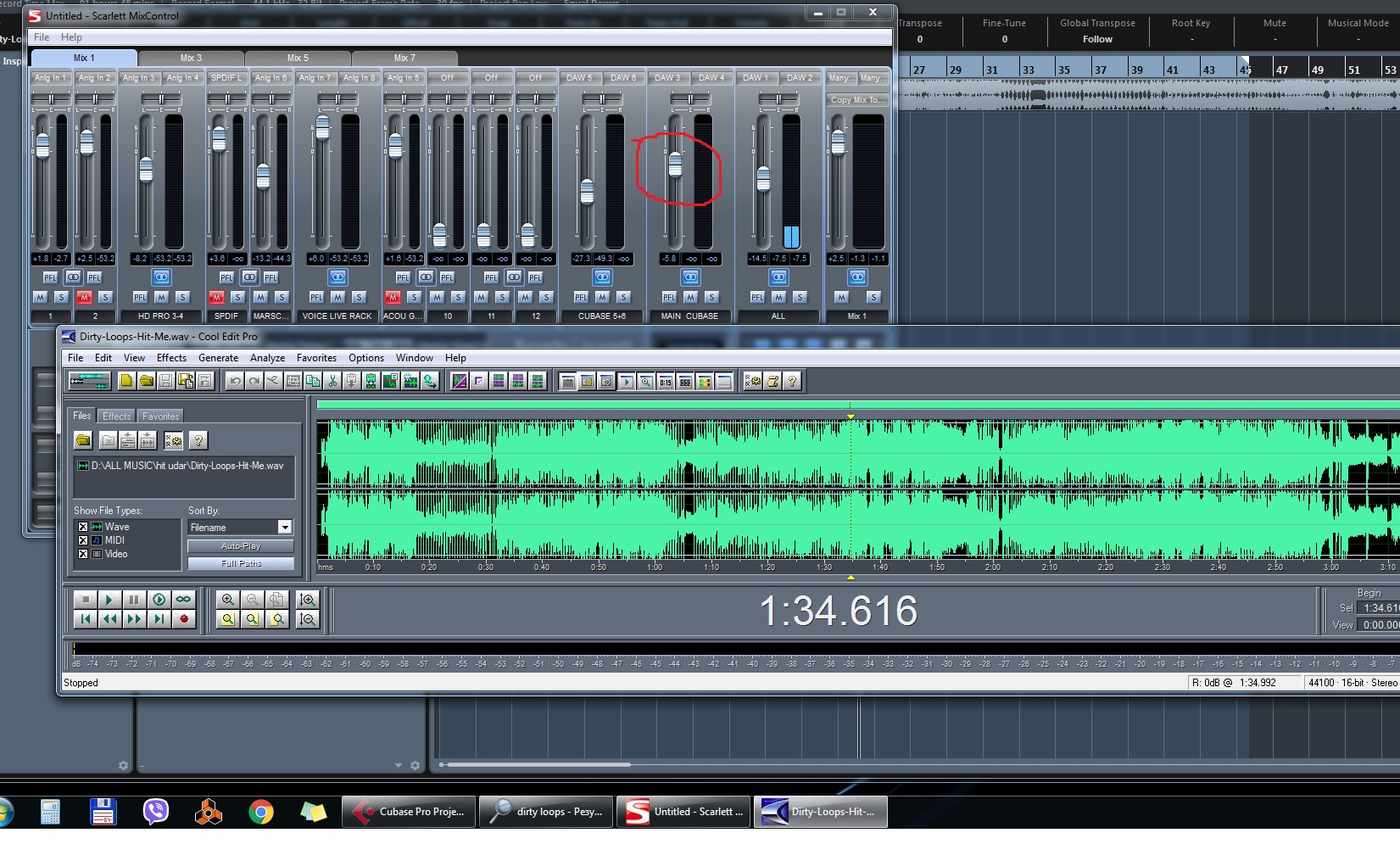Open Viber from the Windows taskbar
Viewport: 1400px width, 844px height.
156,812
